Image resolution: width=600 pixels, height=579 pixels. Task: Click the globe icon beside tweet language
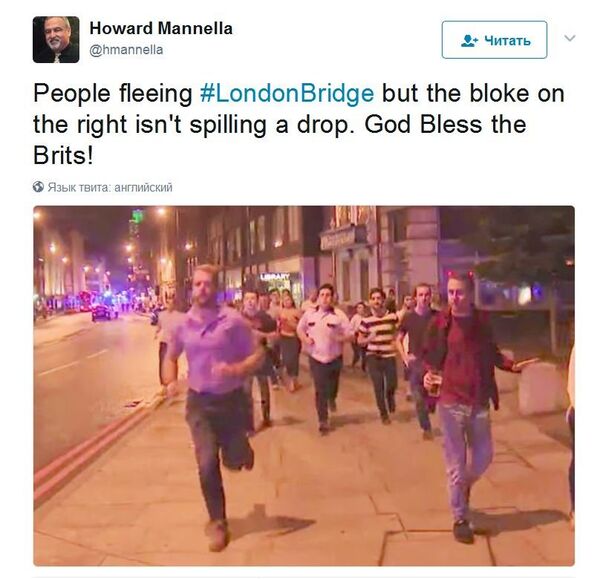point(38,187)
